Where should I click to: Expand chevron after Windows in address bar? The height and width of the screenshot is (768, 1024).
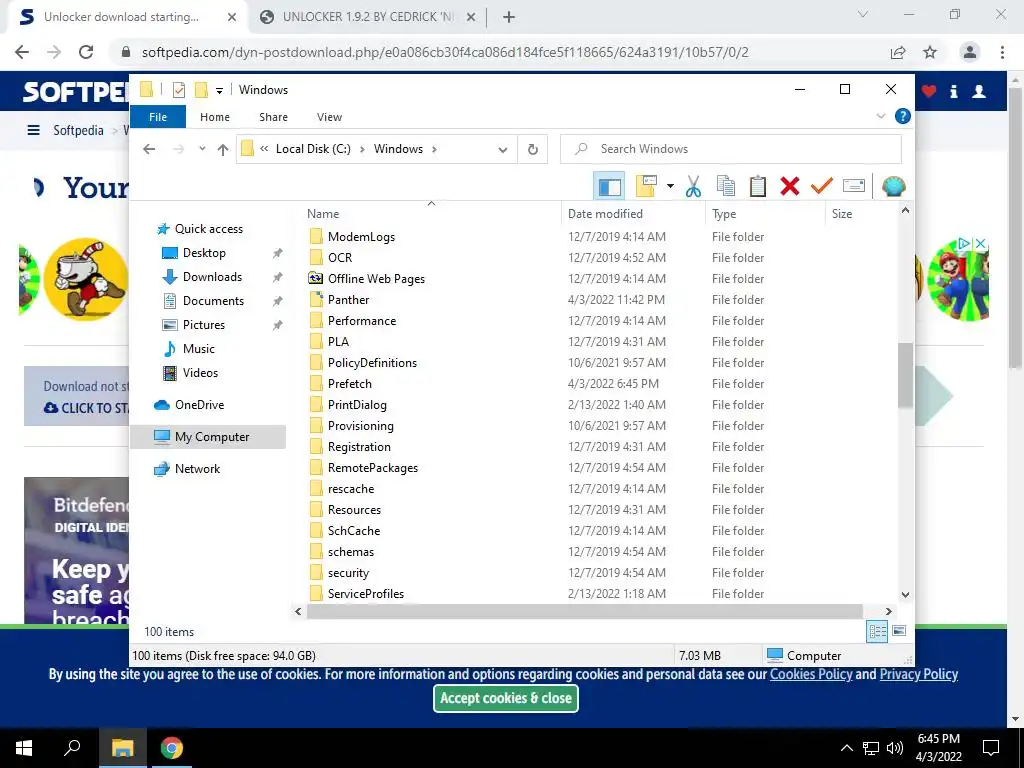tap(434, 149)
